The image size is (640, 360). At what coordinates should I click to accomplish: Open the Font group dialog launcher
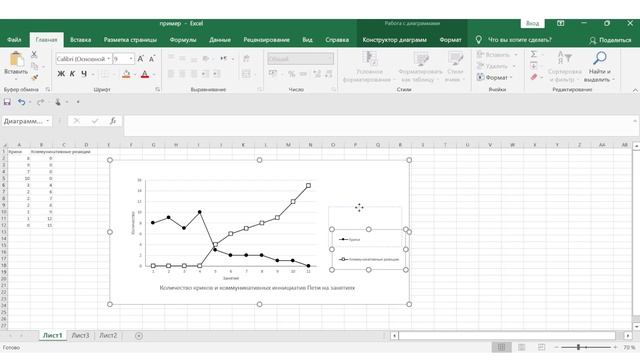point(158,89)
